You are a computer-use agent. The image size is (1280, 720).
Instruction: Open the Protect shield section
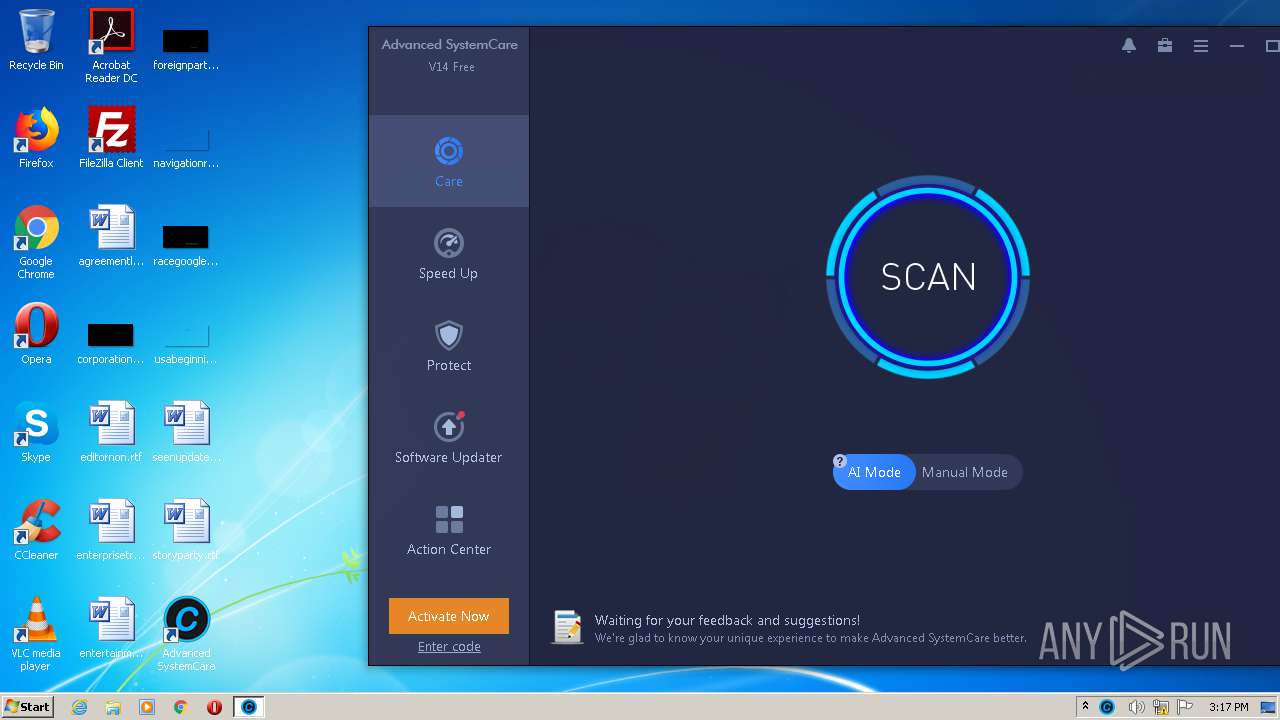[448, 345]
